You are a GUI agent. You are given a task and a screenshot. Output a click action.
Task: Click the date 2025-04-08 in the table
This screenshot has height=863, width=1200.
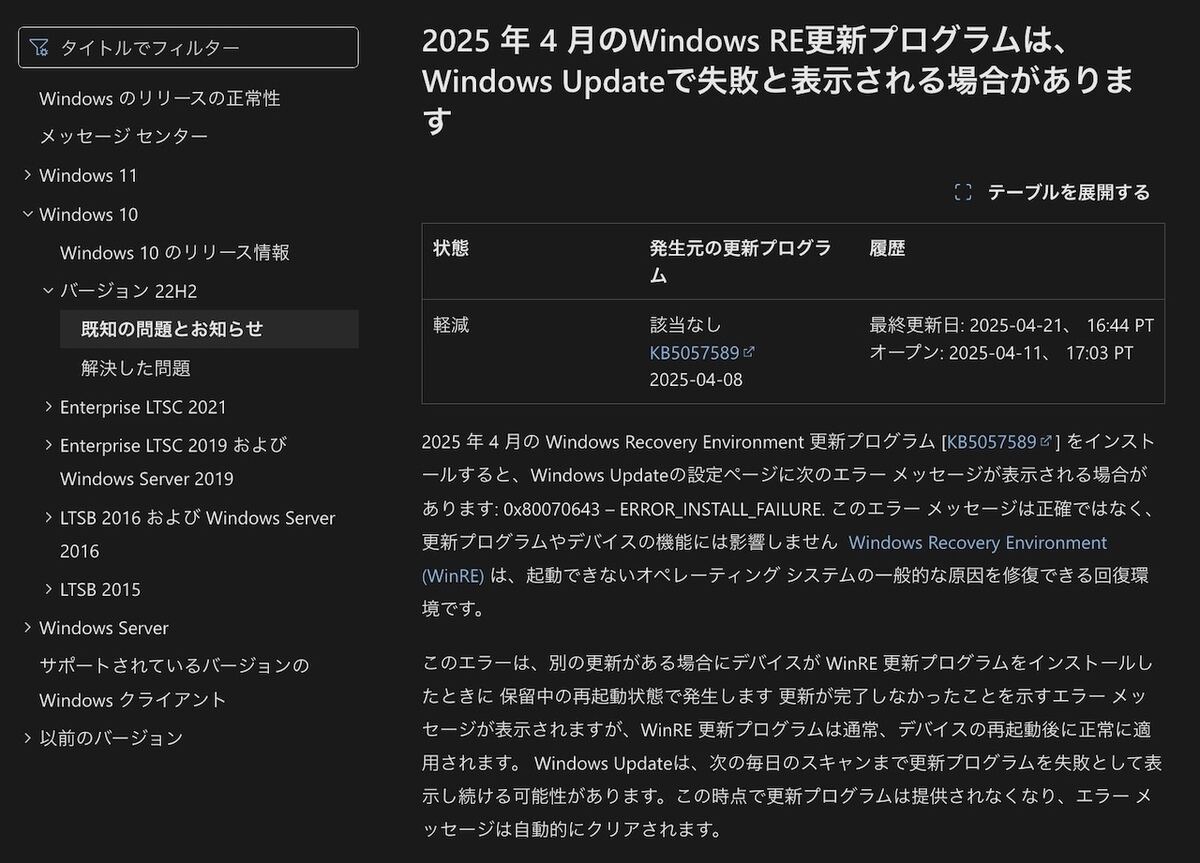click(696, 379)
